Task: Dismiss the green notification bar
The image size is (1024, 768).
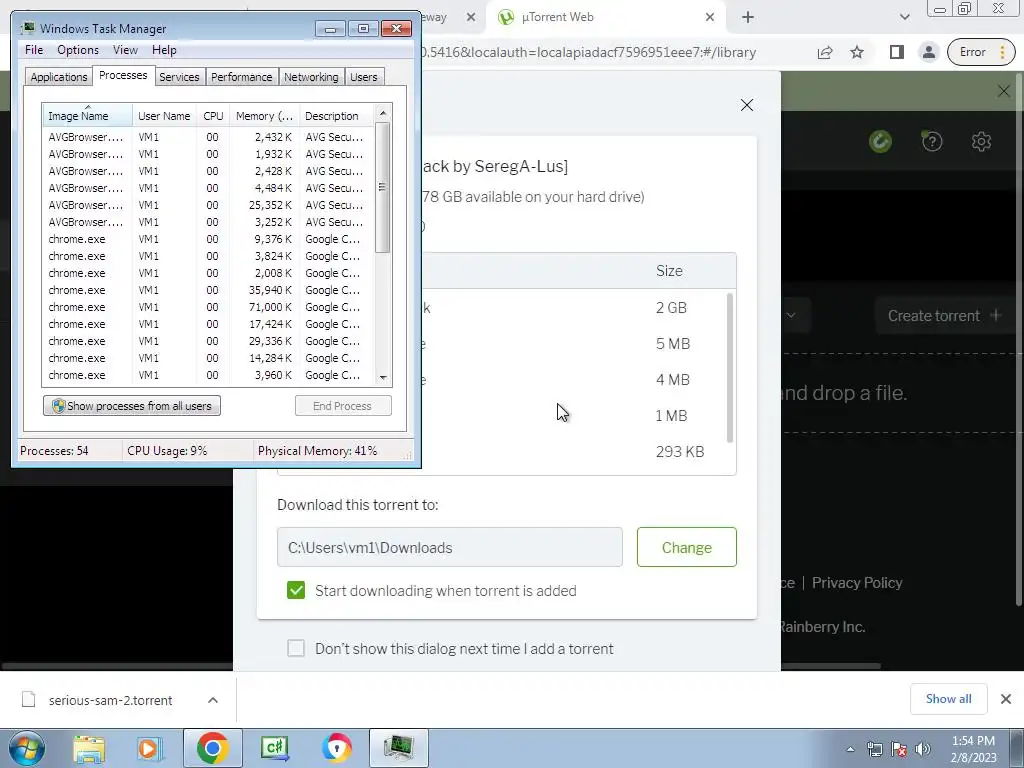Action: coord(1004,91)
